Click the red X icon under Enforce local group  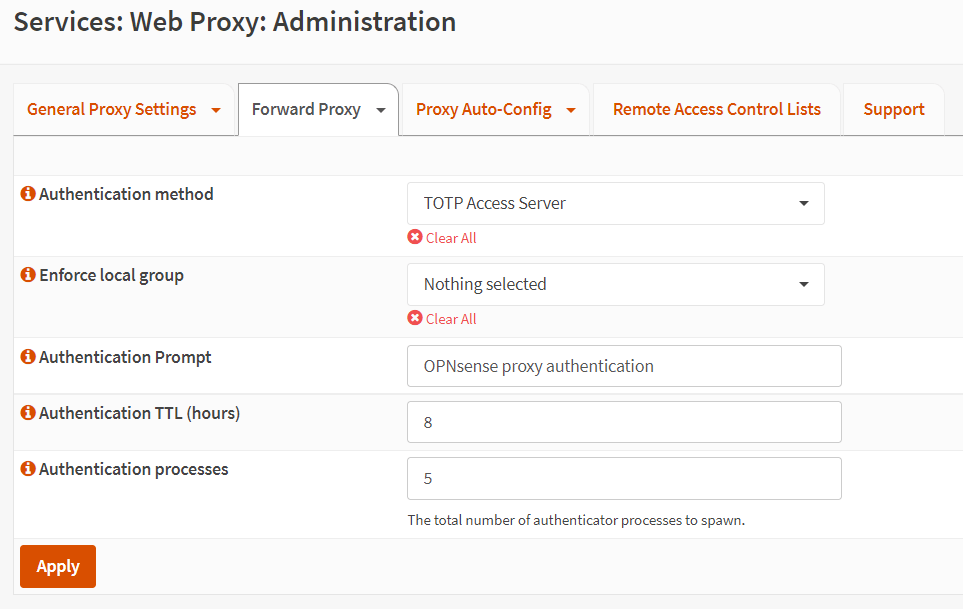[415, 318]
